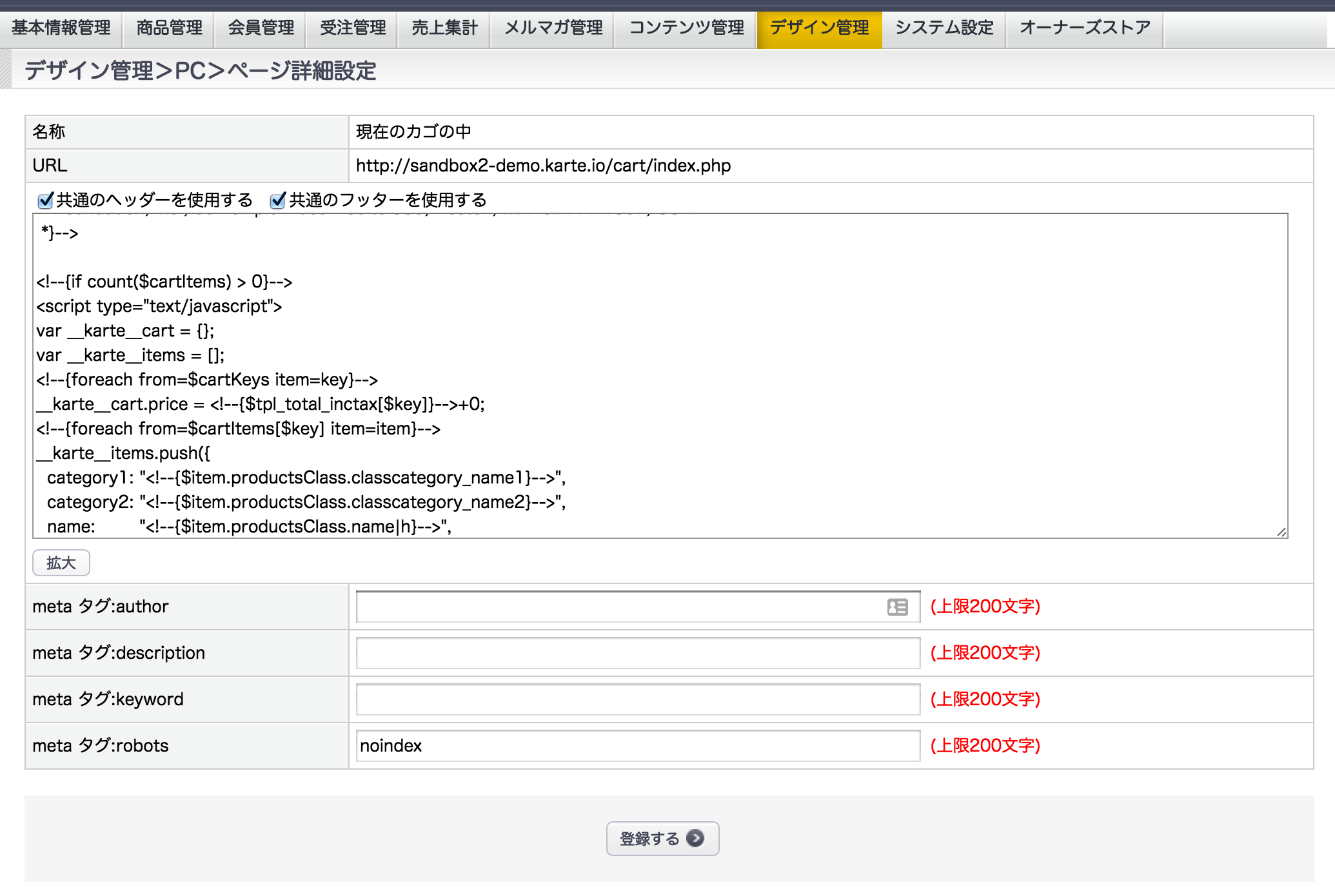The width and height of the screenshot is (1335, 896).
Task: Click the 現在のカゴの中 name text
Action: 413,131
